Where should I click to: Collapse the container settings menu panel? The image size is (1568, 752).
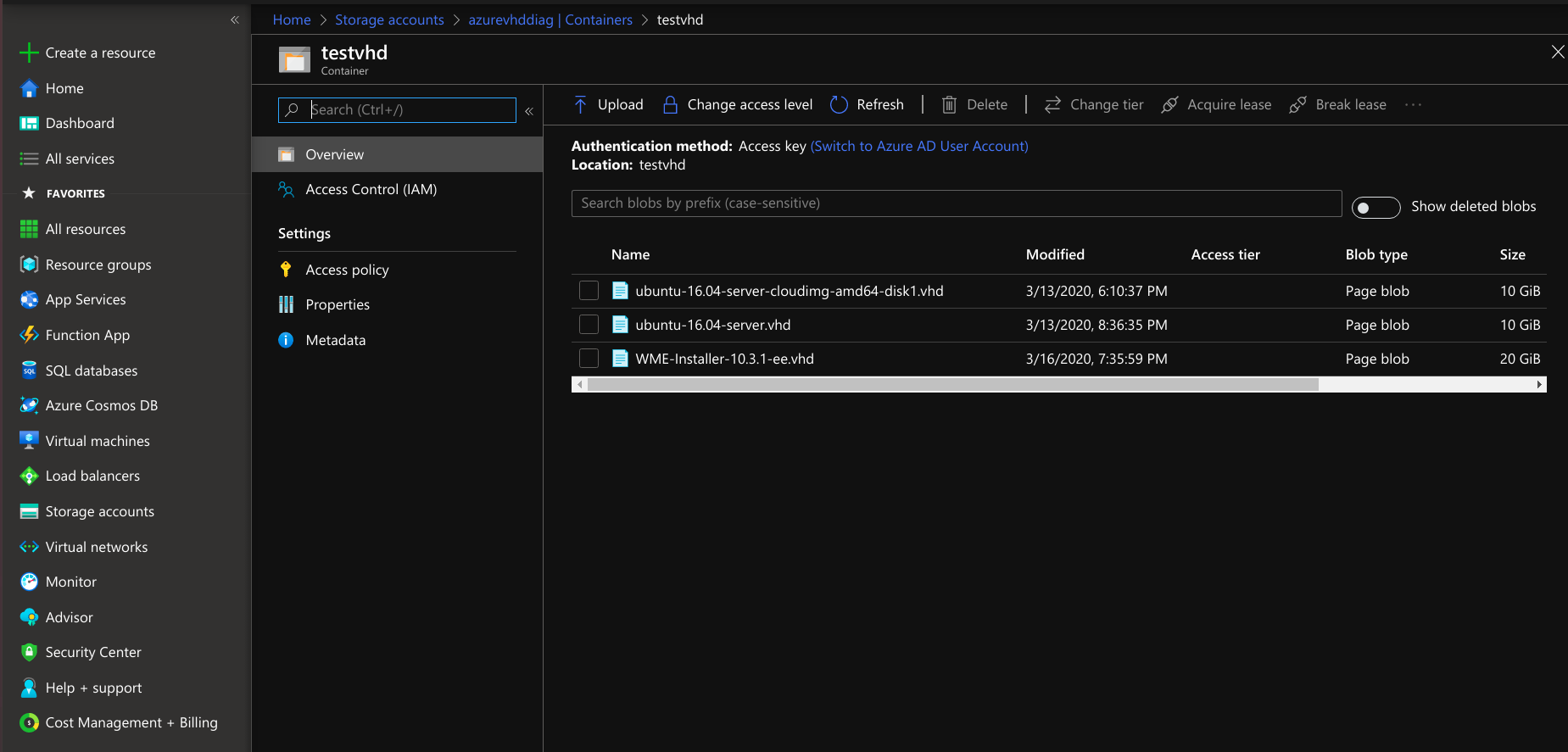tap(529, 111)
